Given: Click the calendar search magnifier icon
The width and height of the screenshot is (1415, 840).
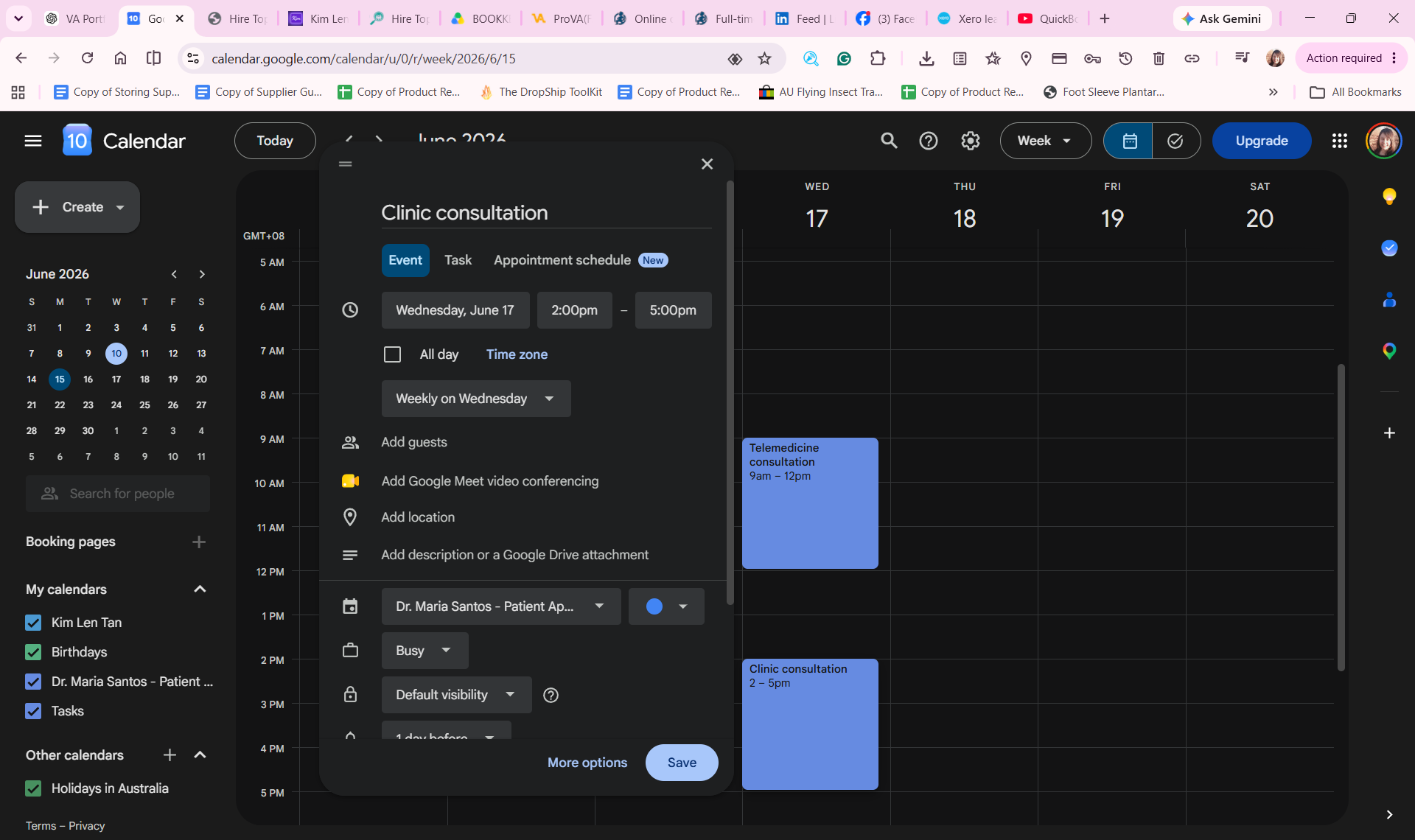Looking at the screenshot, I should click(890, 141).
